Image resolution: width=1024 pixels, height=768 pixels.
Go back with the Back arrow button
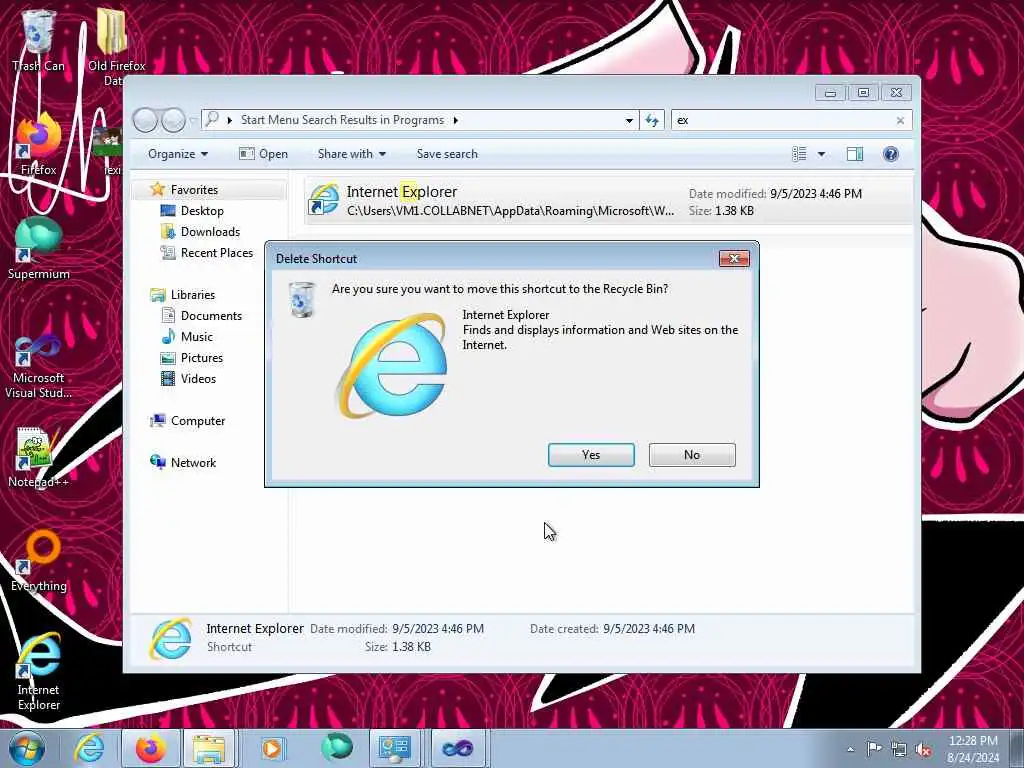[145, 120]
